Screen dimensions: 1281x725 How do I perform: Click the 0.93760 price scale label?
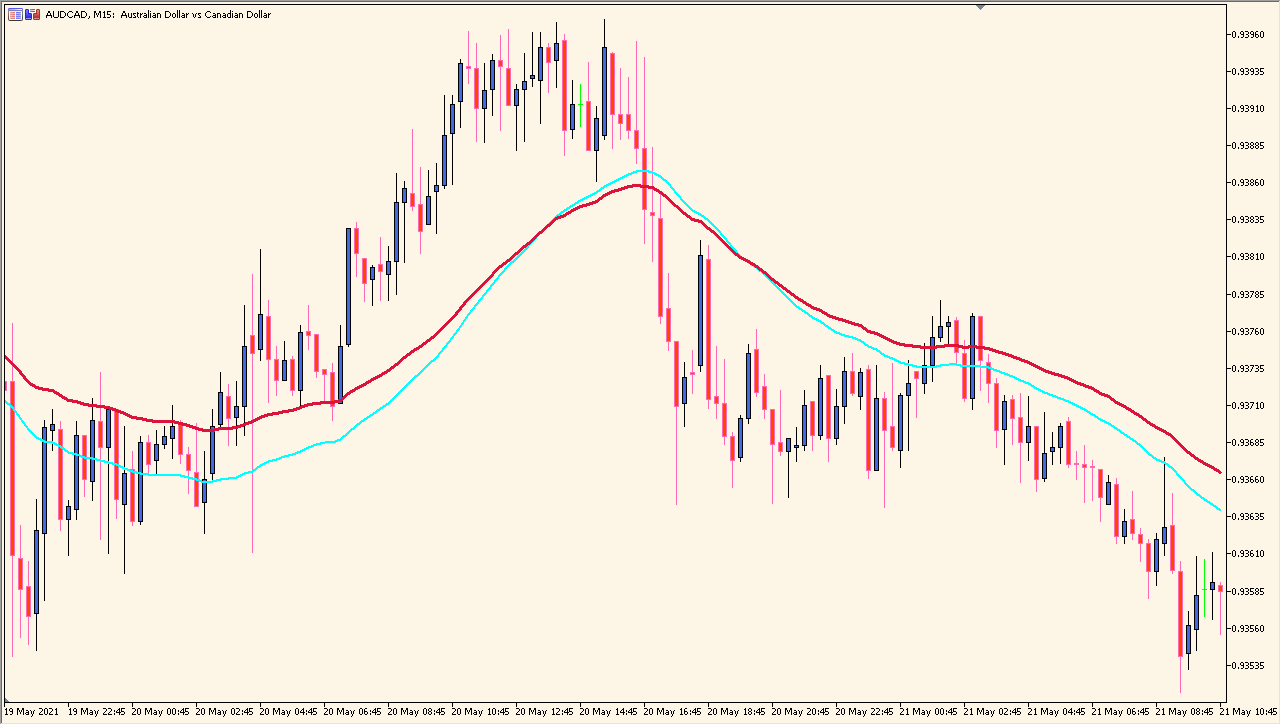(1250, 331)
